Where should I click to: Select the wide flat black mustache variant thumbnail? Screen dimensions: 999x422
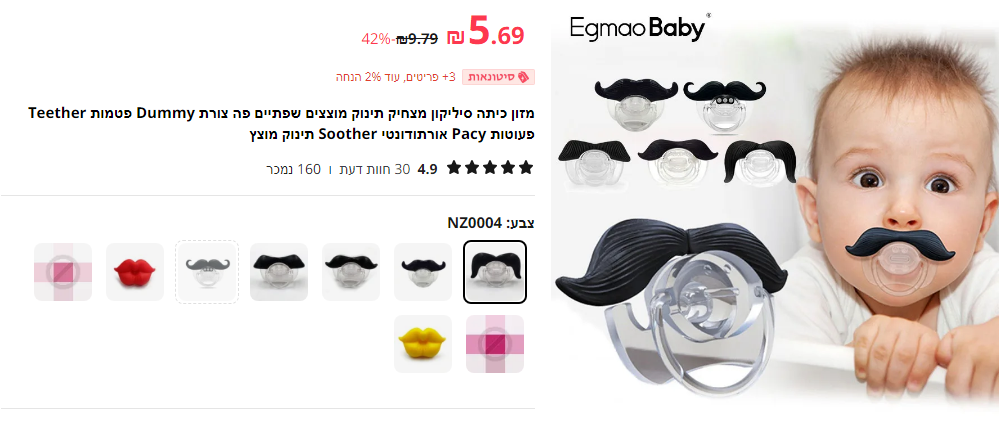[x=351, y=272]
